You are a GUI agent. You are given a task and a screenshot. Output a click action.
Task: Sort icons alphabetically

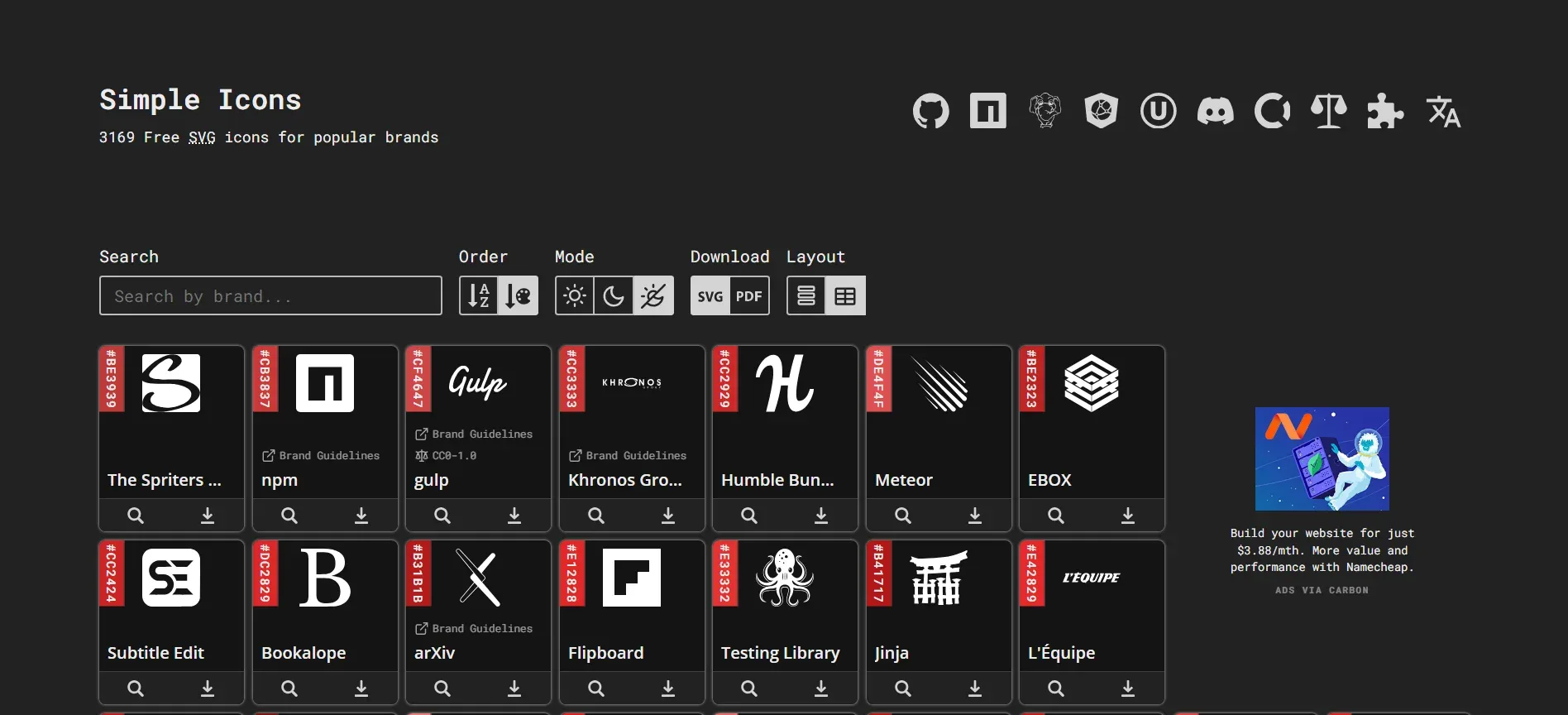pos(479,295)
